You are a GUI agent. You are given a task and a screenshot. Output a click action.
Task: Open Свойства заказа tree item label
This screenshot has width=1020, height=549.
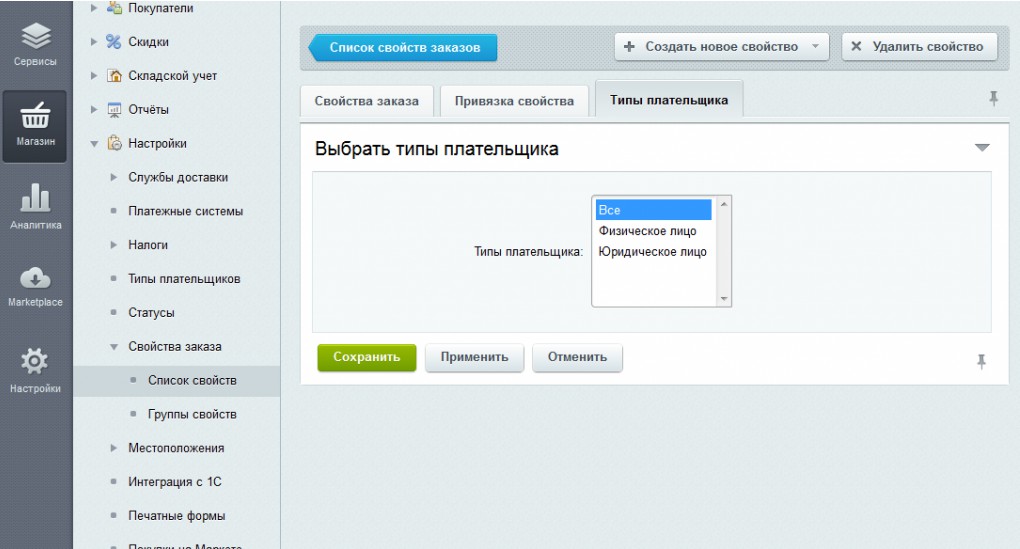tap(174, 346)
